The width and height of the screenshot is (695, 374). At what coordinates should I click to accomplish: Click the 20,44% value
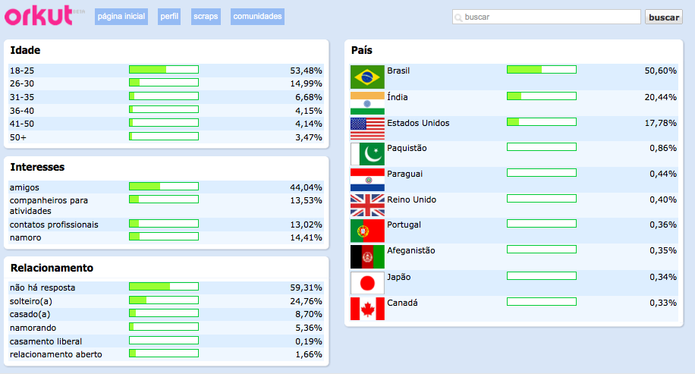(660, 97)
